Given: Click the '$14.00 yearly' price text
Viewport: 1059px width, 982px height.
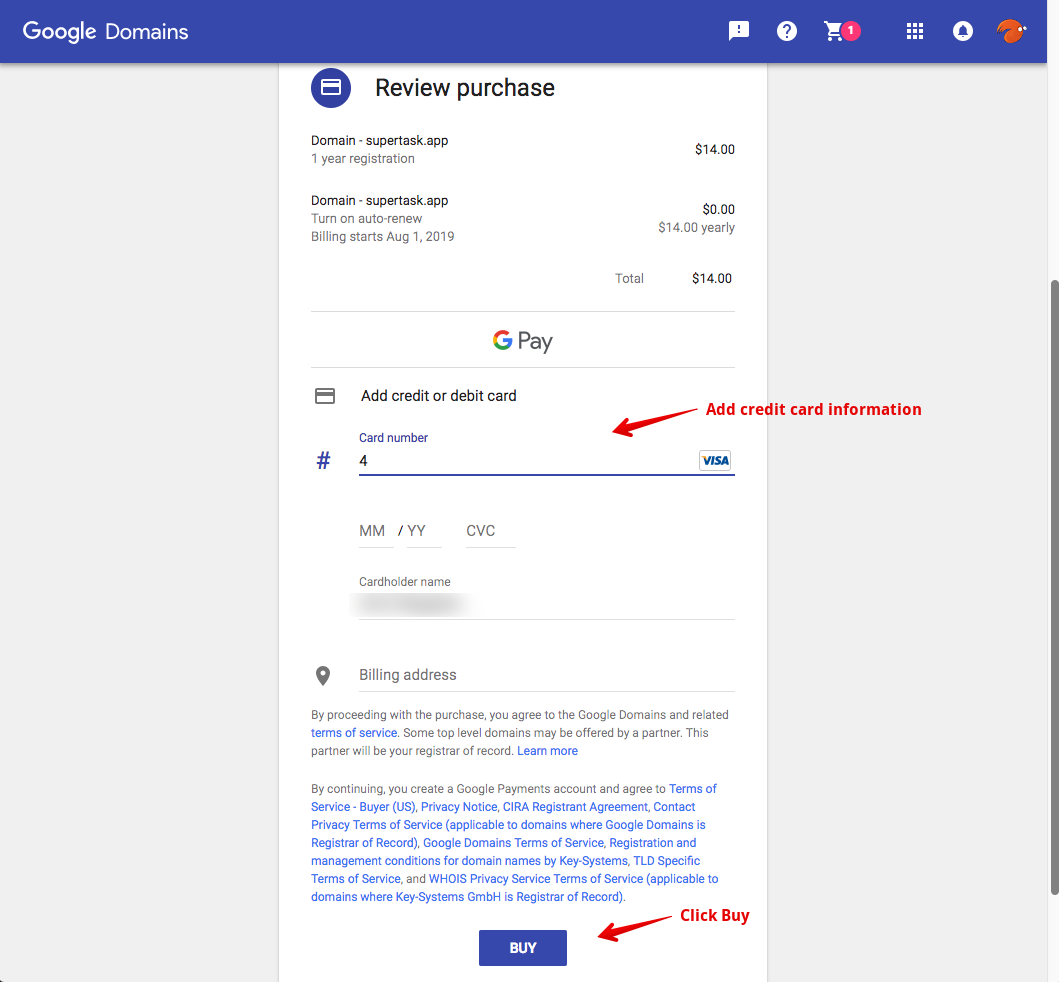Looking at the screenshot, I should 696,228.
